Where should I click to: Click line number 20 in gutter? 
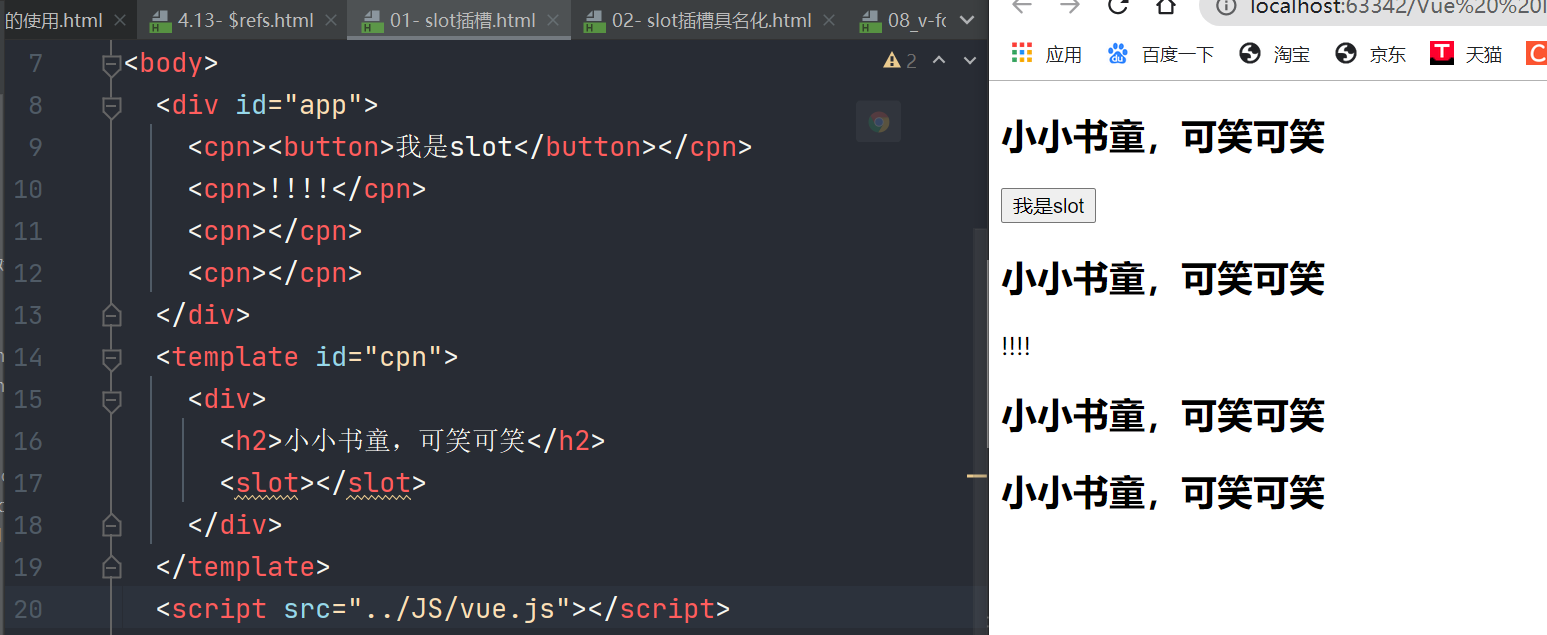(28, 610)
